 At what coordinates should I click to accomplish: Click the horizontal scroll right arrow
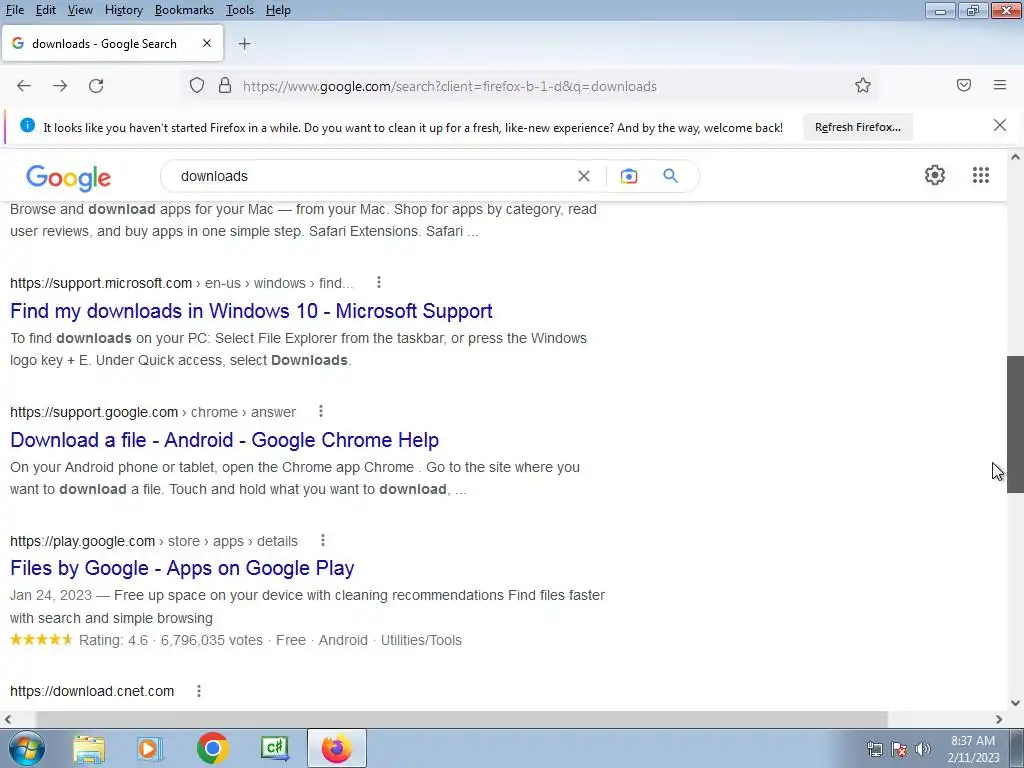click(999, 719)
